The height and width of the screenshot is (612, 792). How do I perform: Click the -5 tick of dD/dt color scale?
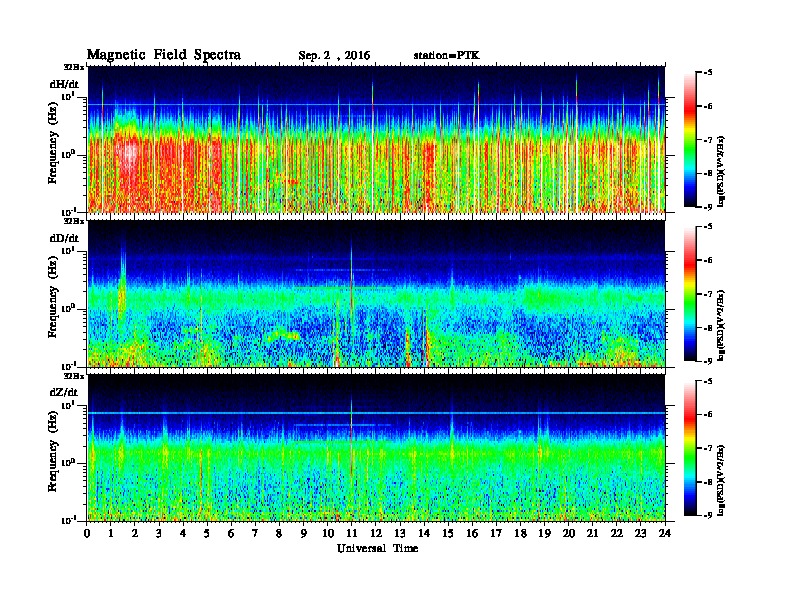708,227
